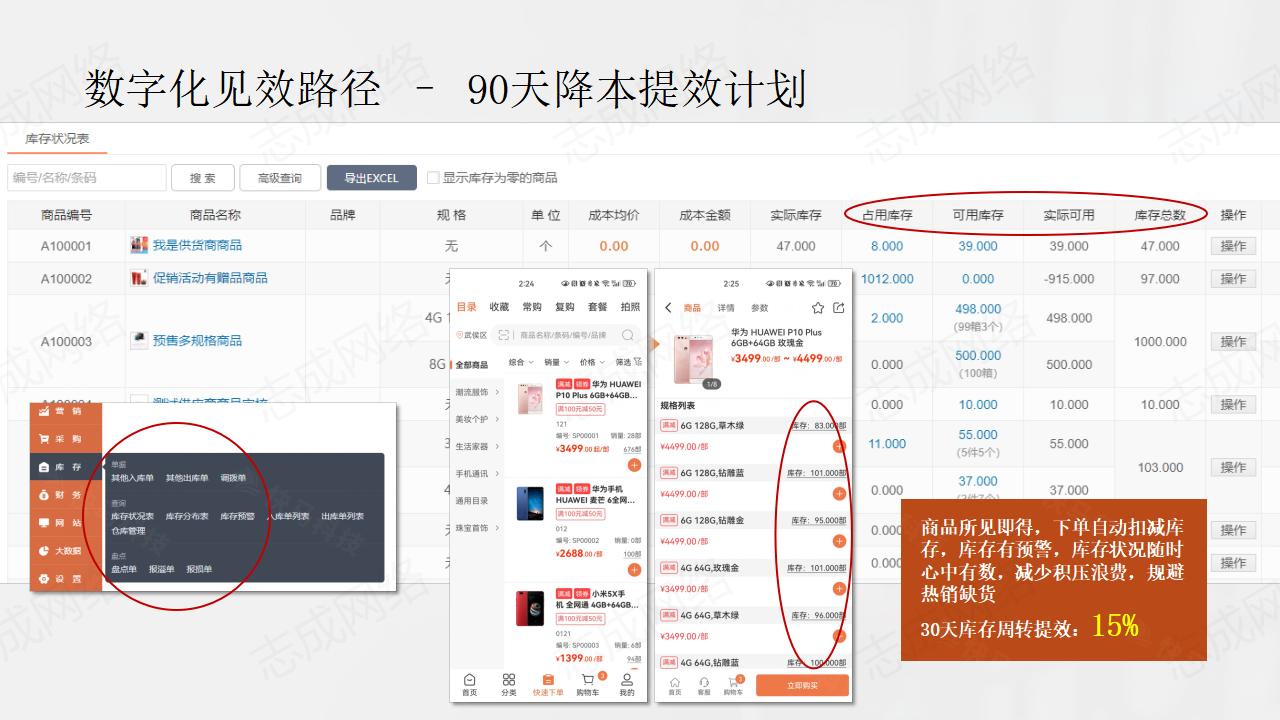Add 4G 64G 玫瑰金 spec with plus icon
The image size is (1280, 720).
coord(839,589)
